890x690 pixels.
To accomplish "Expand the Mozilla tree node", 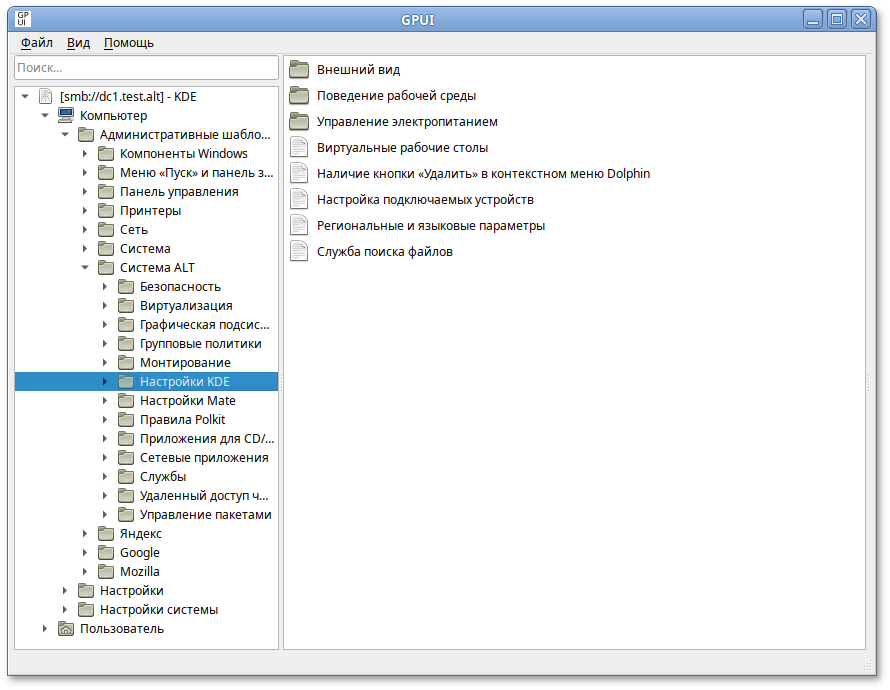I will point(86,571).
